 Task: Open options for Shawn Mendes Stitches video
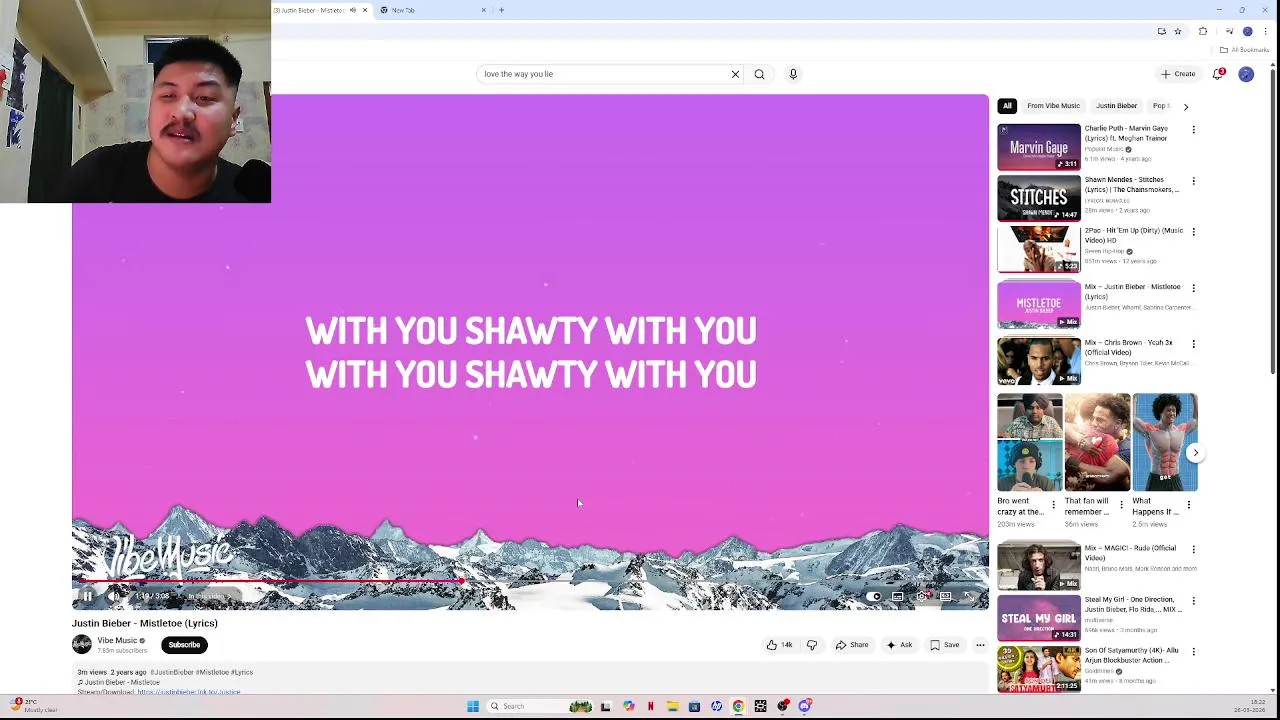1193,181
